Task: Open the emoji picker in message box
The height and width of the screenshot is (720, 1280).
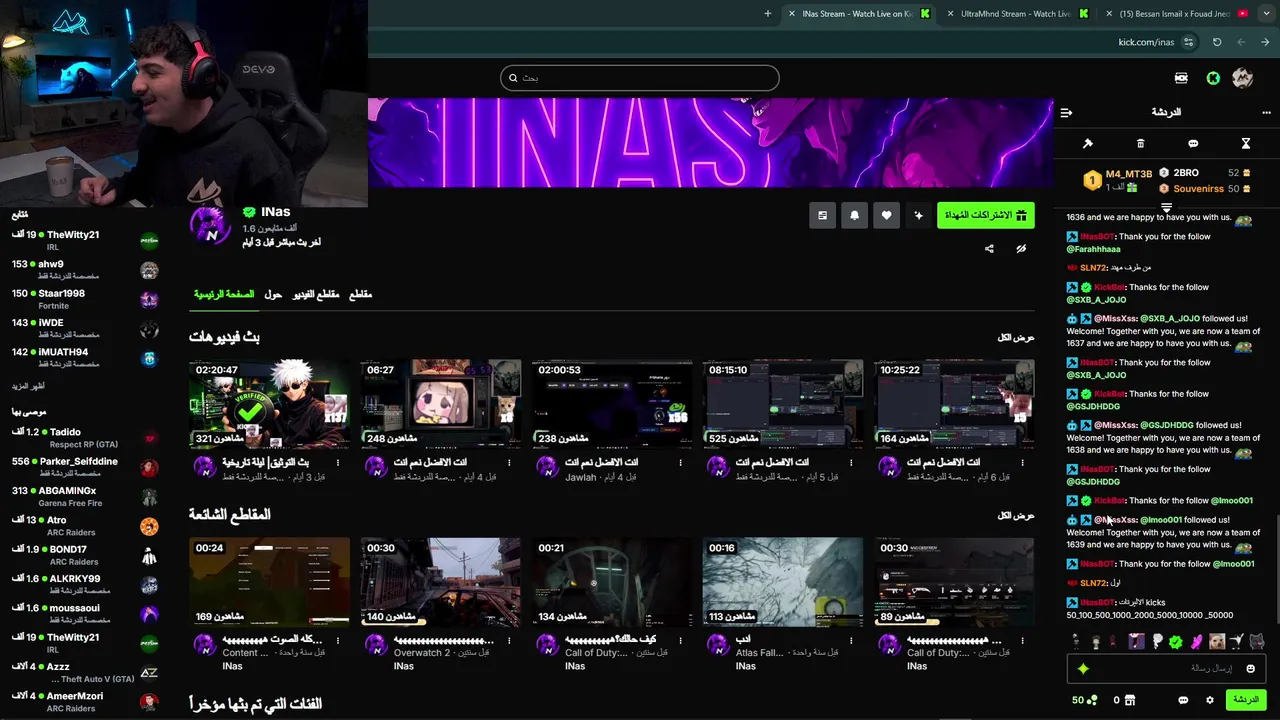Action: pos(1250,668)
